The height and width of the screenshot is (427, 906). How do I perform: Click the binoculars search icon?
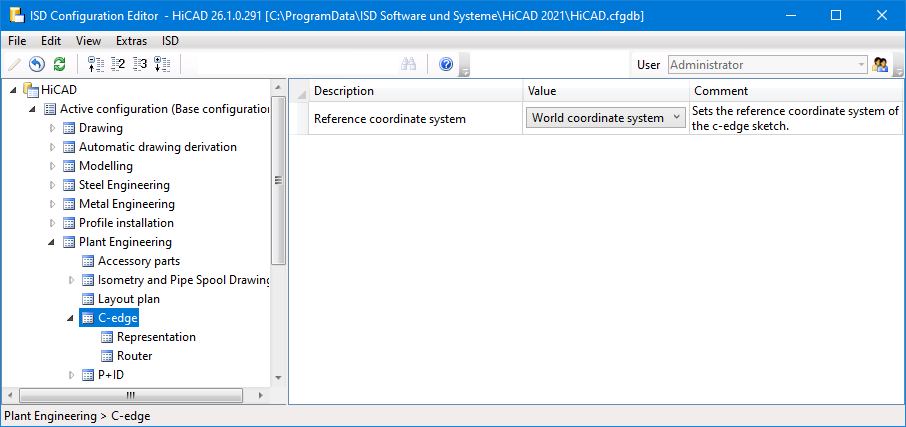(409, 64)
